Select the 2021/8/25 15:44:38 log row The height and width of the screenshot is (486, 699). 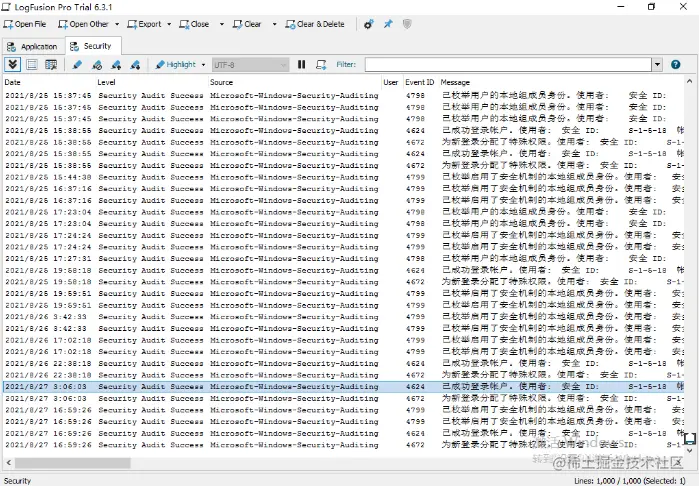pyautogui.click(x=343, y=177)
